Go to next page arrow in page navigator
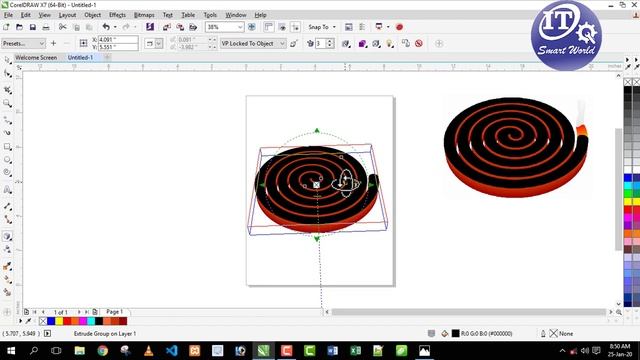Viewport: 640px width, 360px height. tap(79, 312)
